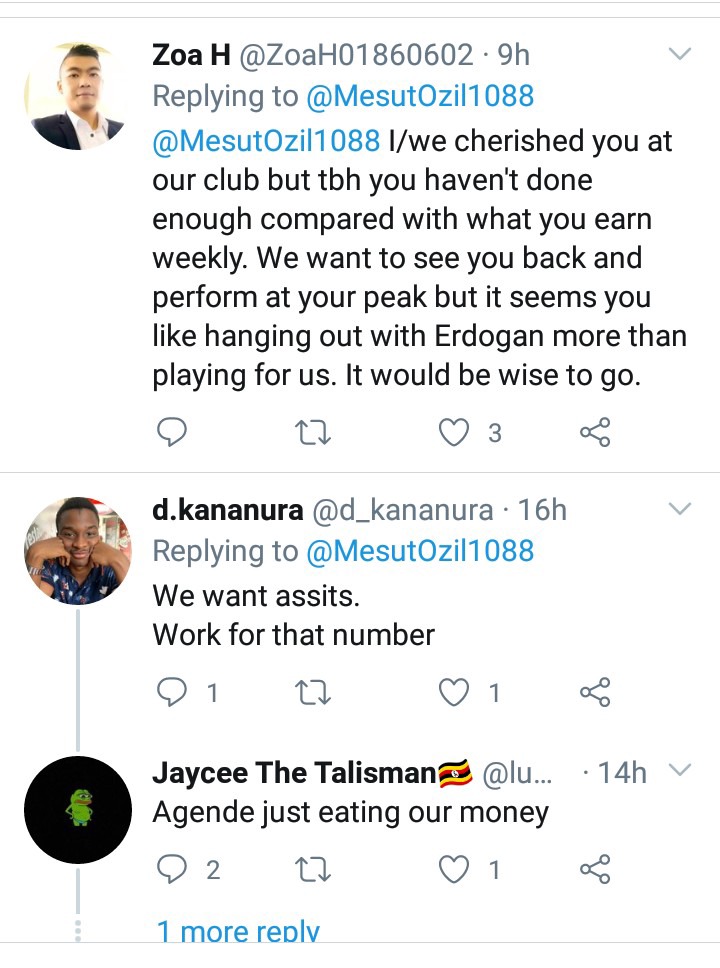The image size is (720, 968).
Task: Like Zoa H's tweet
Action: click(x=455, y=432)
